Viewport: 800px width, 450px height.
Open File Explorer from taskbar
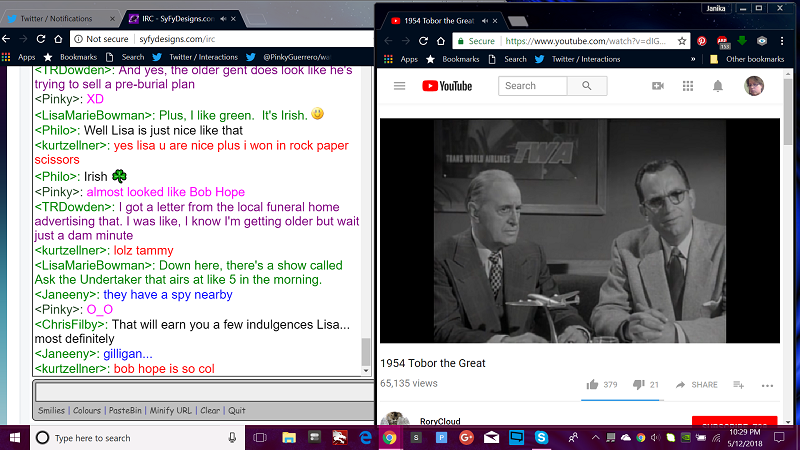289,438
